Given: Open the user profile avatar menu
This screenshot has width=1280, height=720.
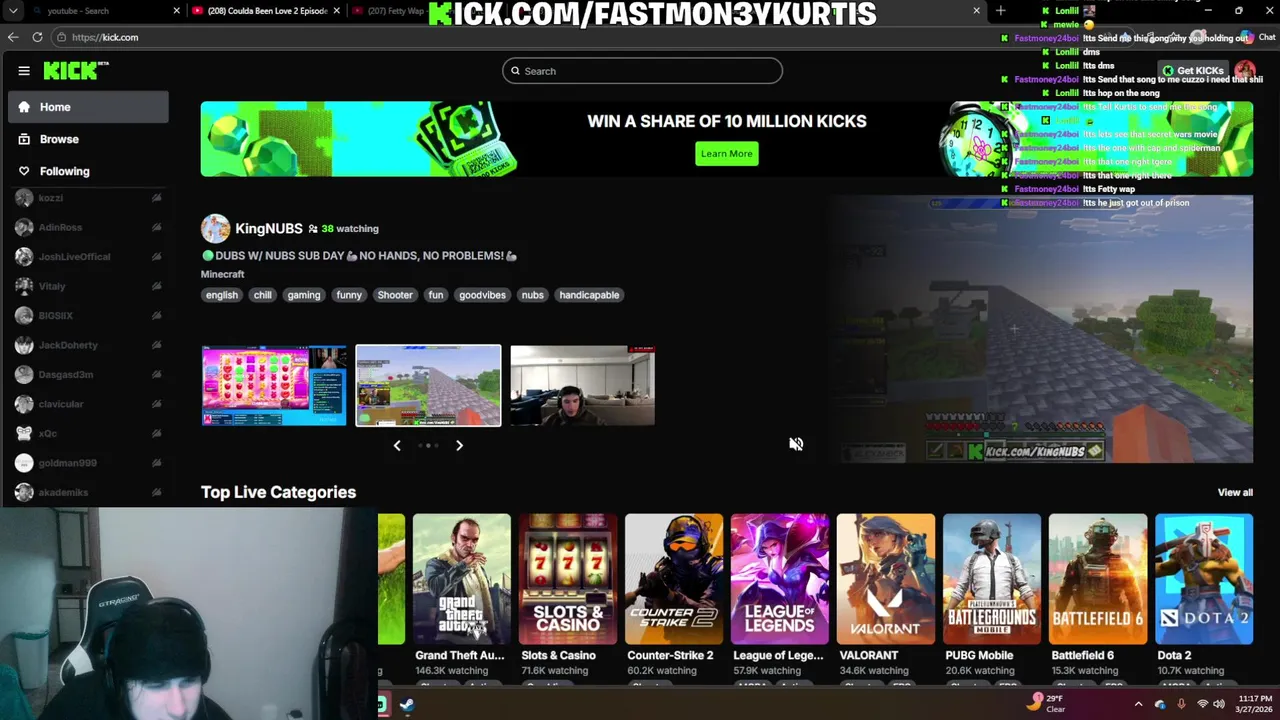Looking at the screenshot, I should (x=1245, y=71).
